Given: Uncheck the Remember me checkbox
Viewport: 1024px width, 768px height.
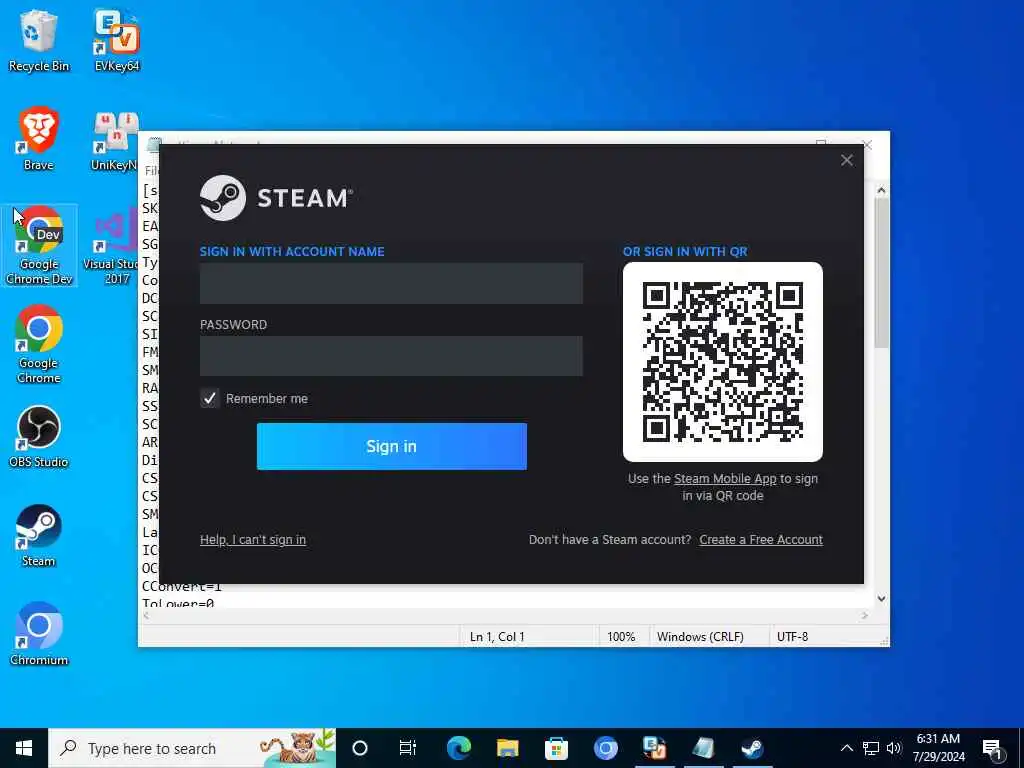Looking at the screenshot, I should pos(210,398).
